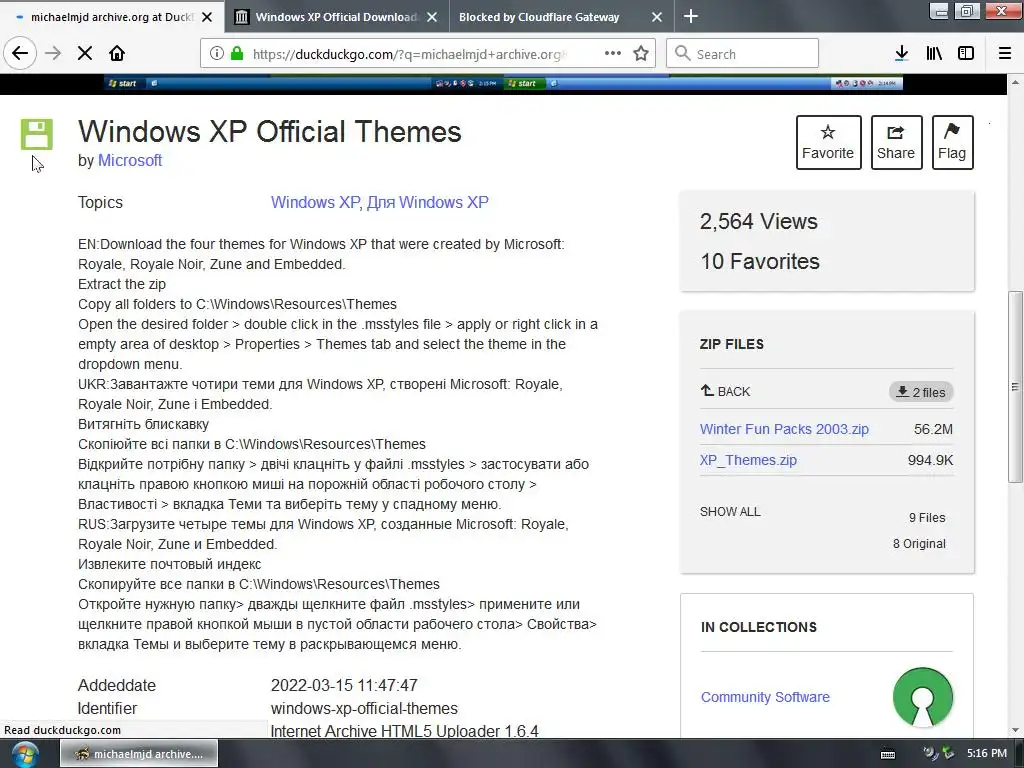Bookmark this page with the star icon
Screen dimensions: 1024x768
[x=641, y=54]
